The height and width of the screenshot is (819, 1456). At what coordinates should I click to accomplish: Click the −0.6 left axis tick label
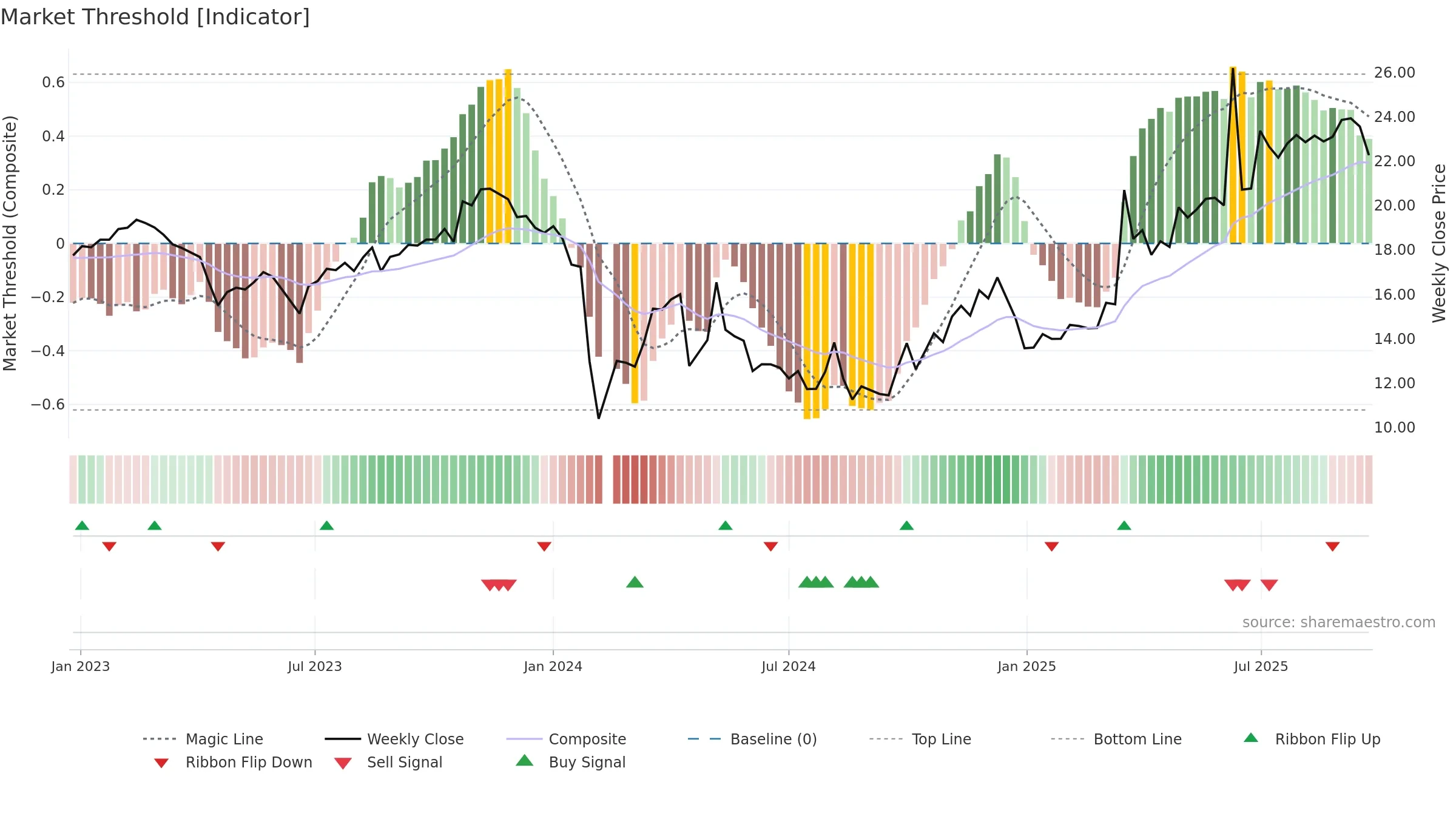pos(48,405)
